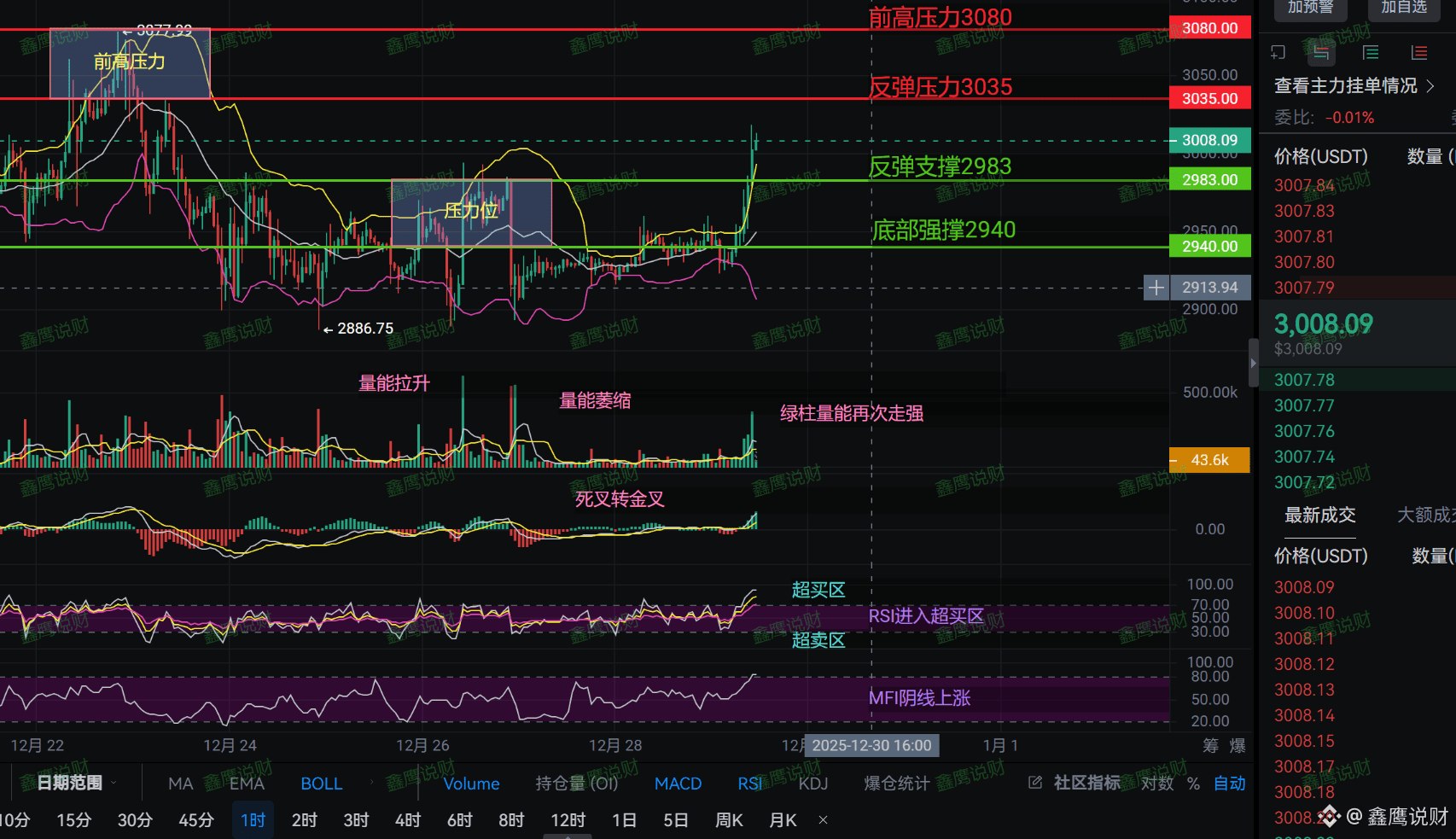Screen dimensions: 1456x839
Task: Click the chart snapshot frame icon above 查看主力挂单情况
Action: (x=1278, y=52)
